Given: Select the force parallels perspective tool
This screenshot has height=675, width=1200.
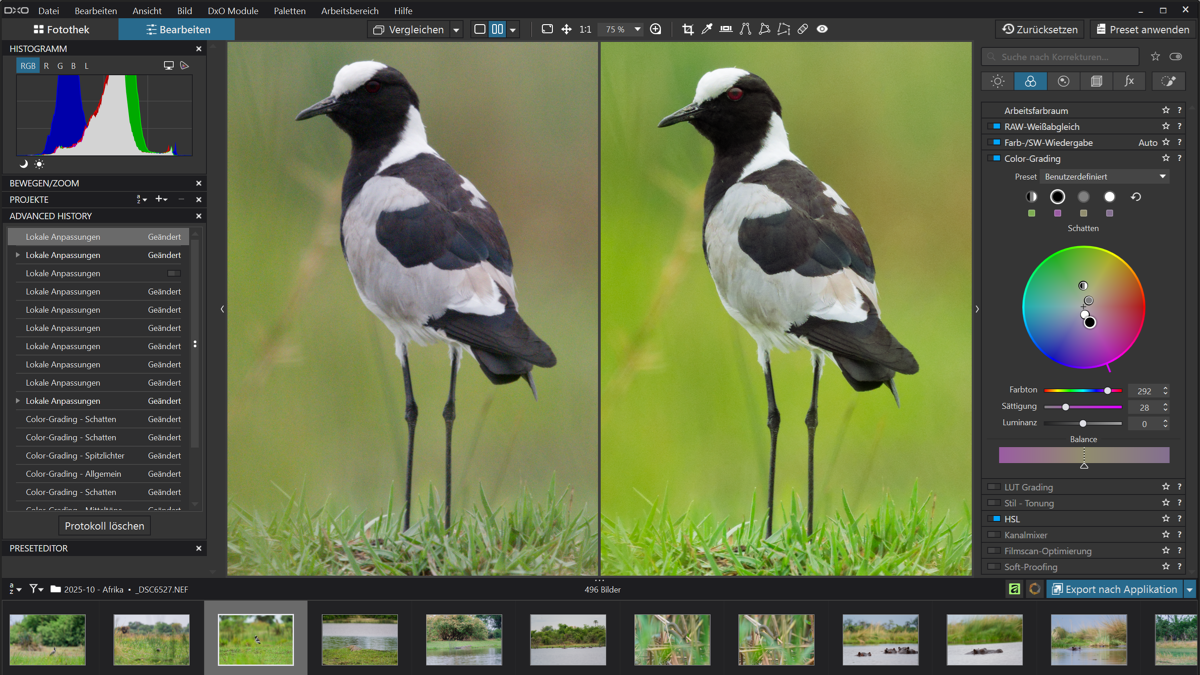Looking at the screenshot, I should point(745,30).
